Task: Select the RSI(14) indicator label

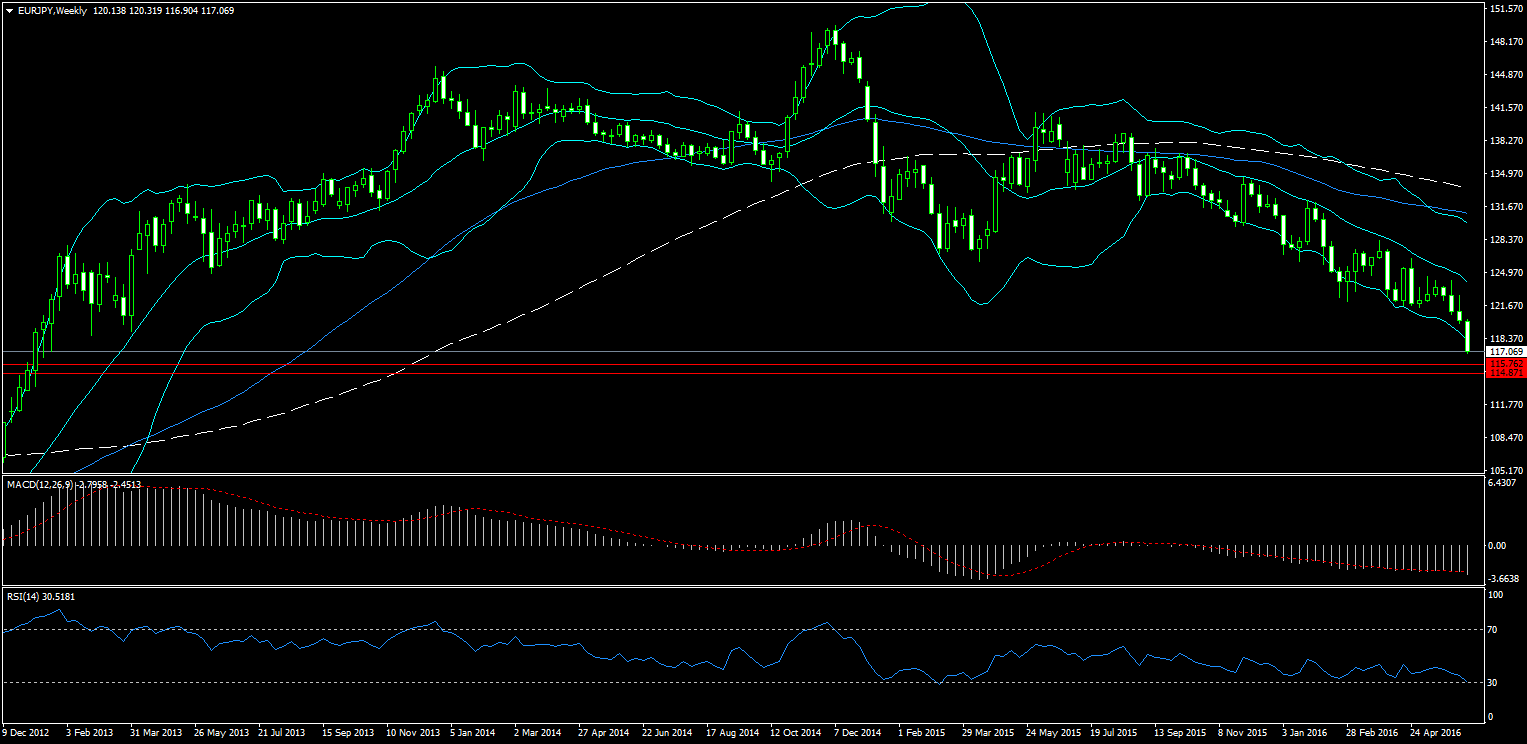Action: [26, 596]
